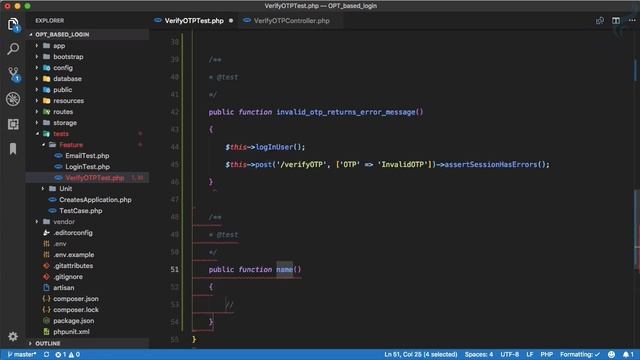640x360 pixels.
Task: Expand the resources folder
Action: point(69,101)
